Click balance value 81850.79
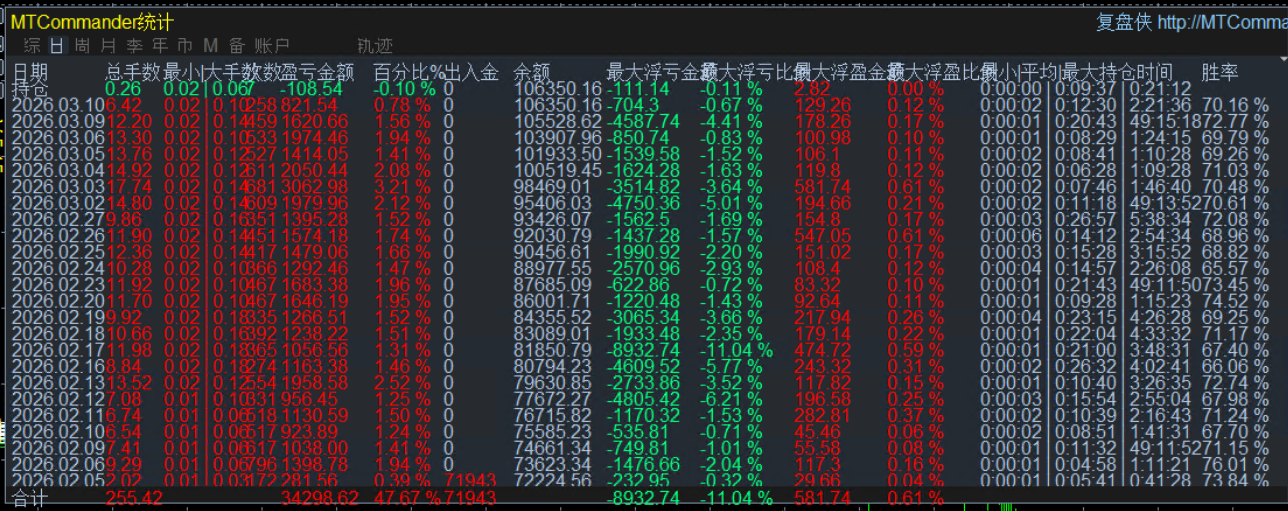The image size is (1288, 511). click(x=553, y=350)
